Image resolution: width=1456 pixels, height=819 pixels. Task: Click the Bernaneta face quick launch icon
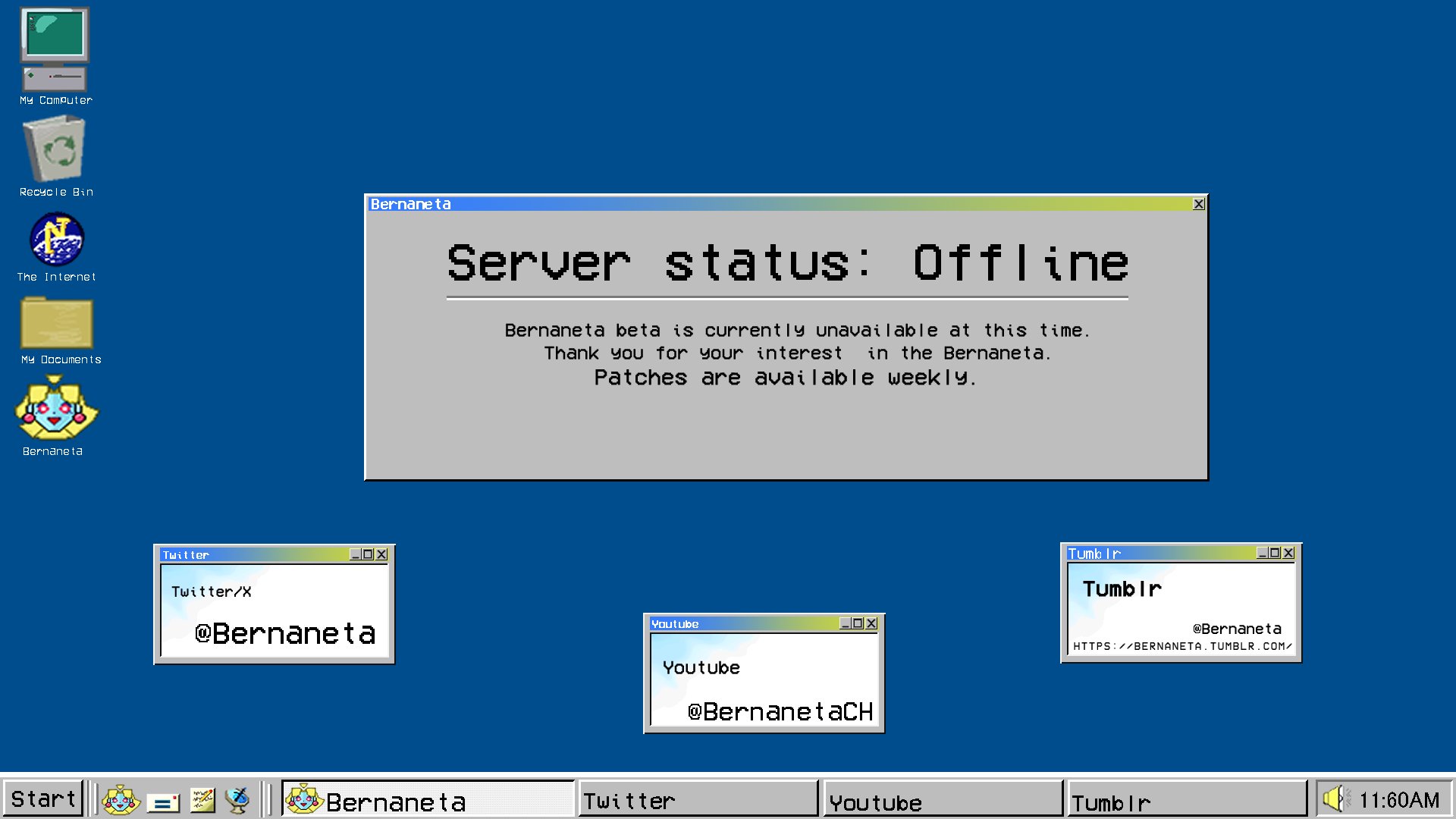(121, 800)
